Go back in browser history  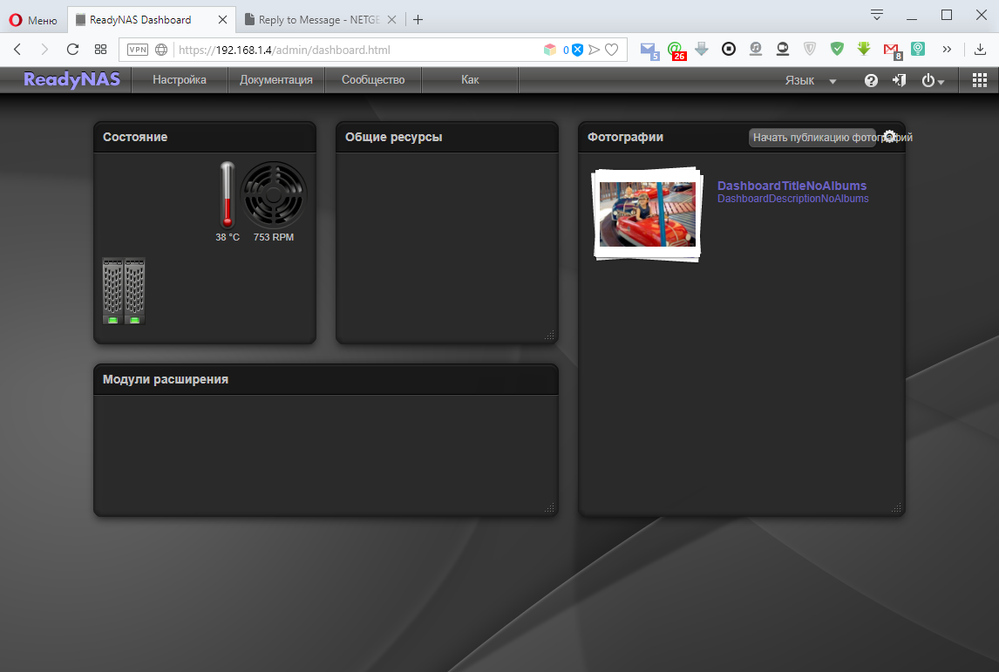[x=17, y=50]
